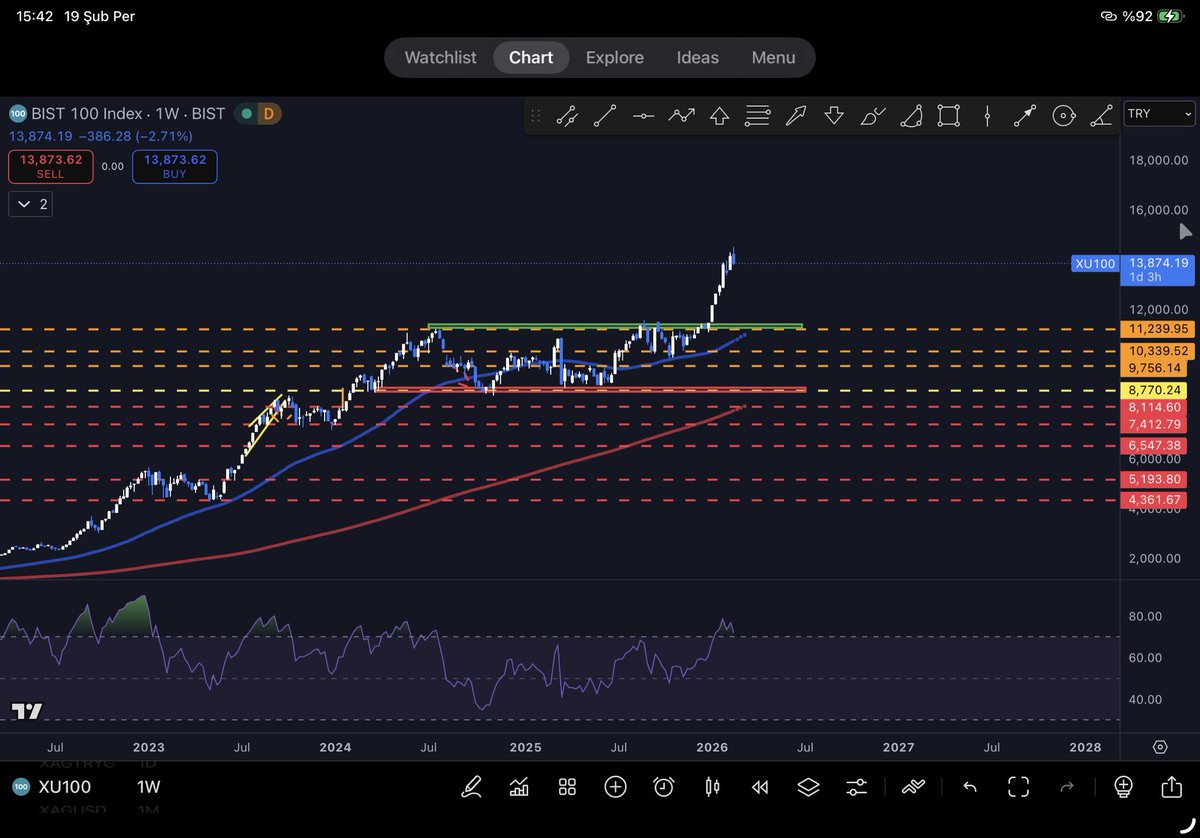Screen dimensions: 1200x838
Task: Open the indicators chart icon
Action: pos(519,787)
